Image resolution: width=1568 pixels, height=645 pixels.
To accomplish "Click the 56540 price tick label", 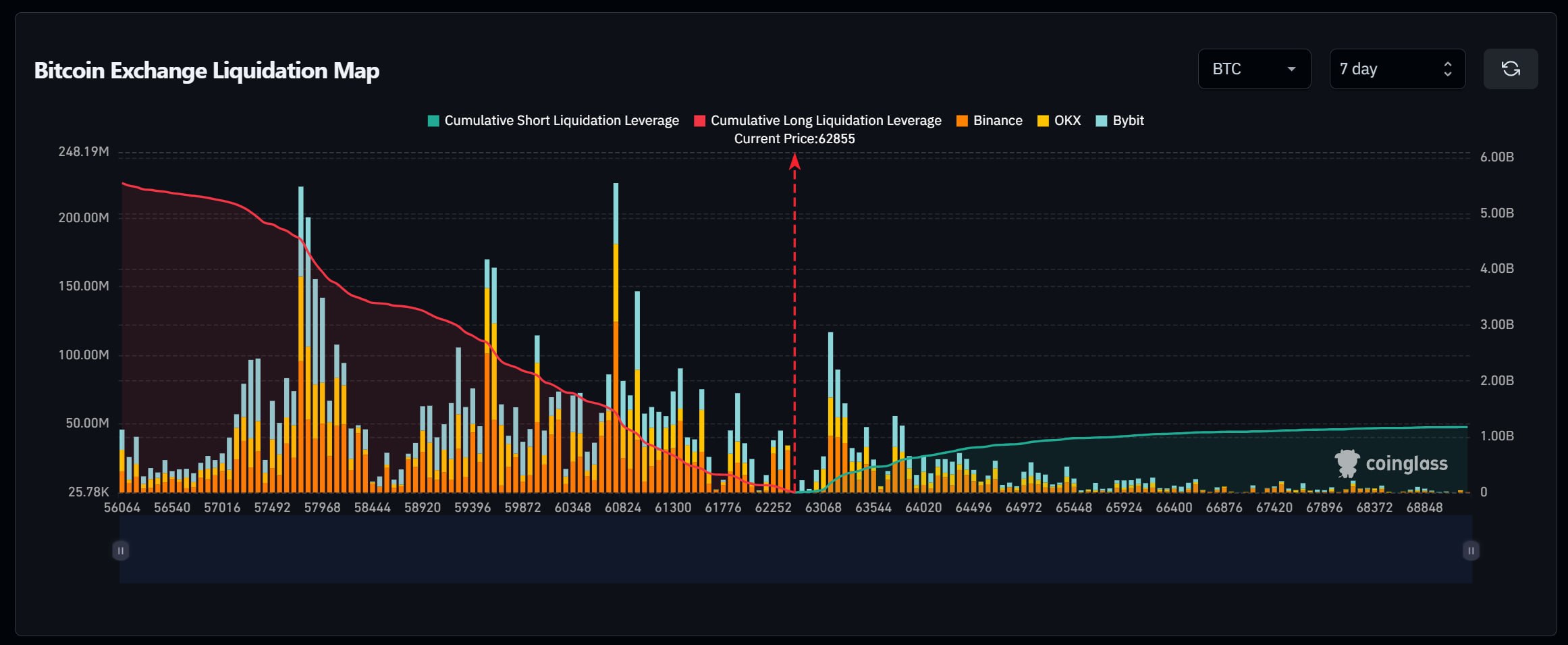I will 172,507.
